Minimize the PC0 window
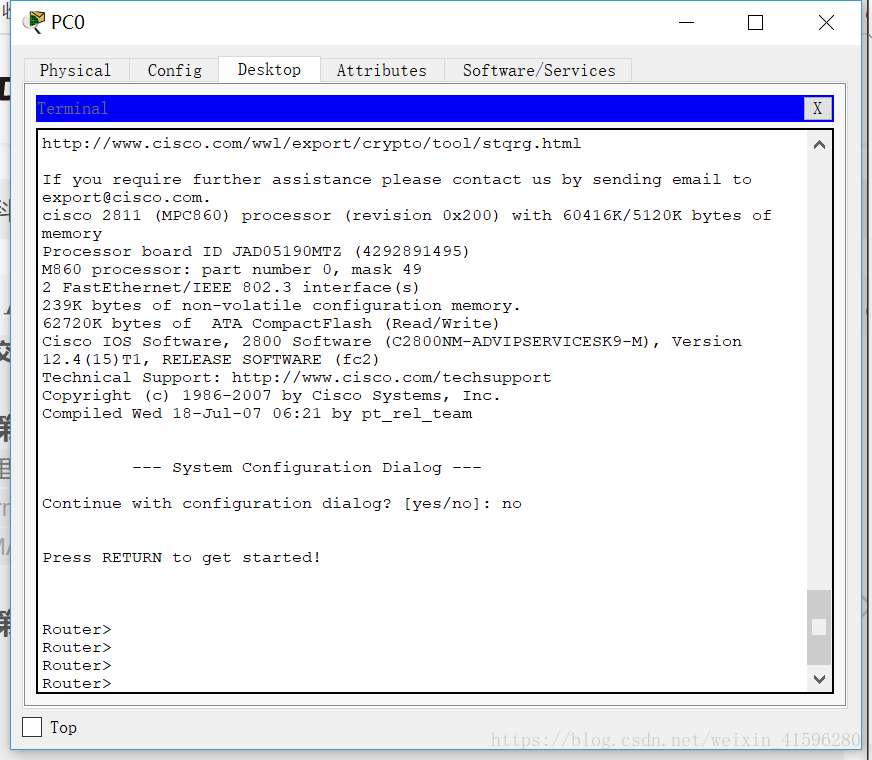The width and height of the screenshot is (872, 760). tap(687, 23)
